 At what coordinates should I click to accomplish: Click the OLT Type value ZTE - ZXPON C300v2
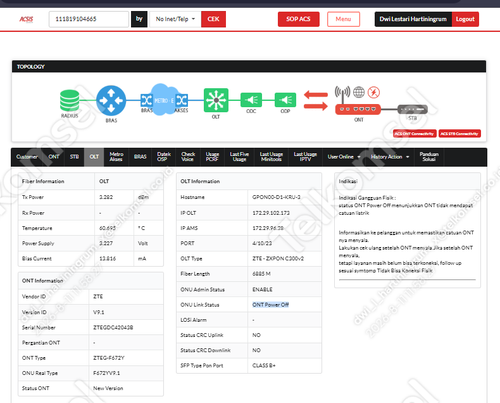(x=278, y=259)
